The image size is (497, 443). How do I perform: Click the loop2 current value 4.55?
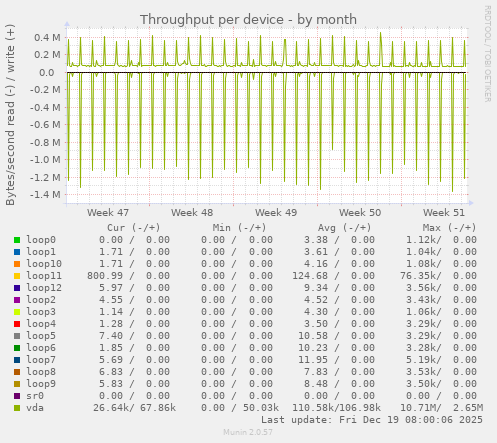(x=111, y=300)
